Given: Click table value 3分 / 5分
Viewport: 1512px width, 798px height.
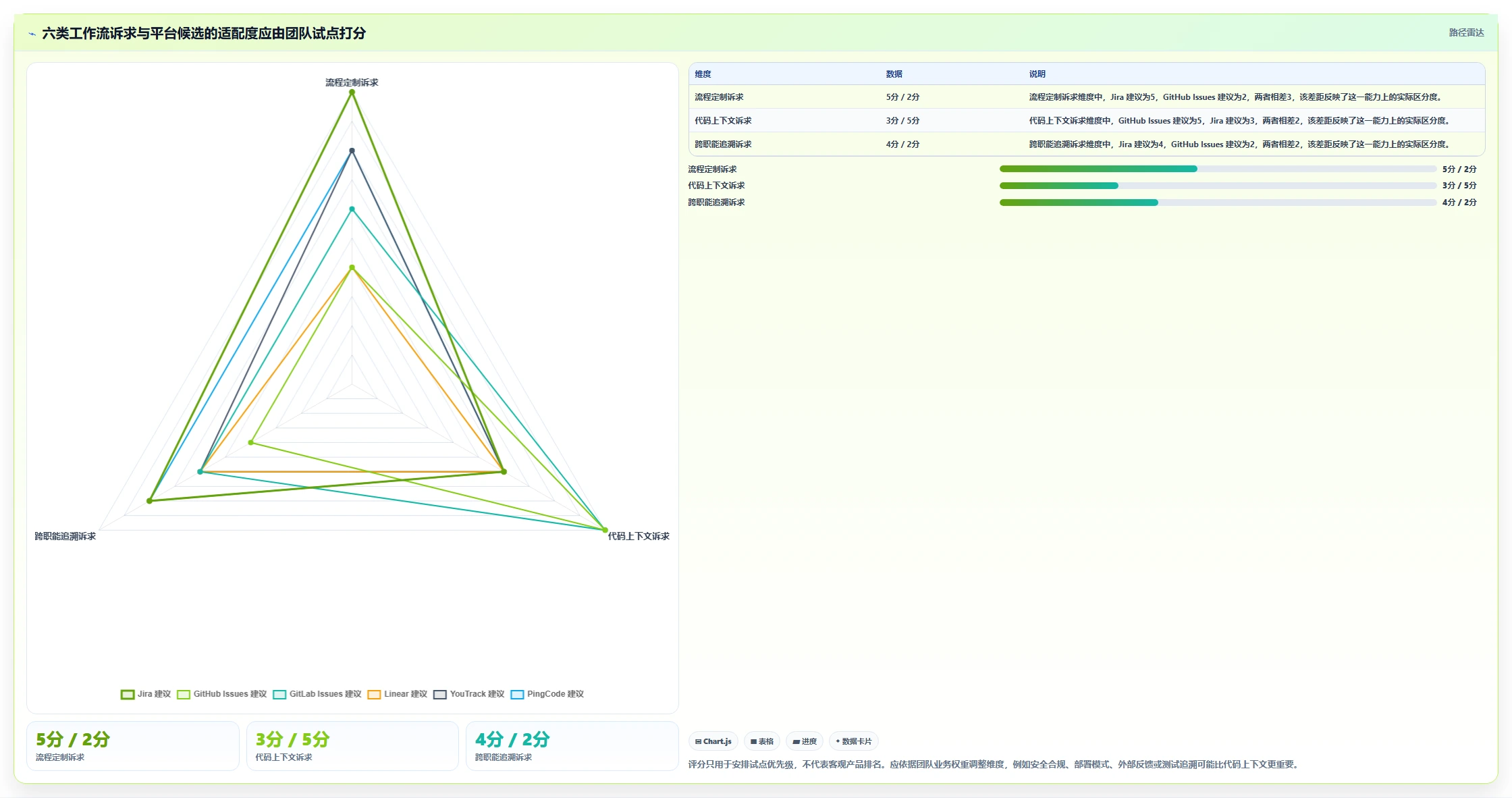Looking at the screenshot, I should tap(902, 121).
